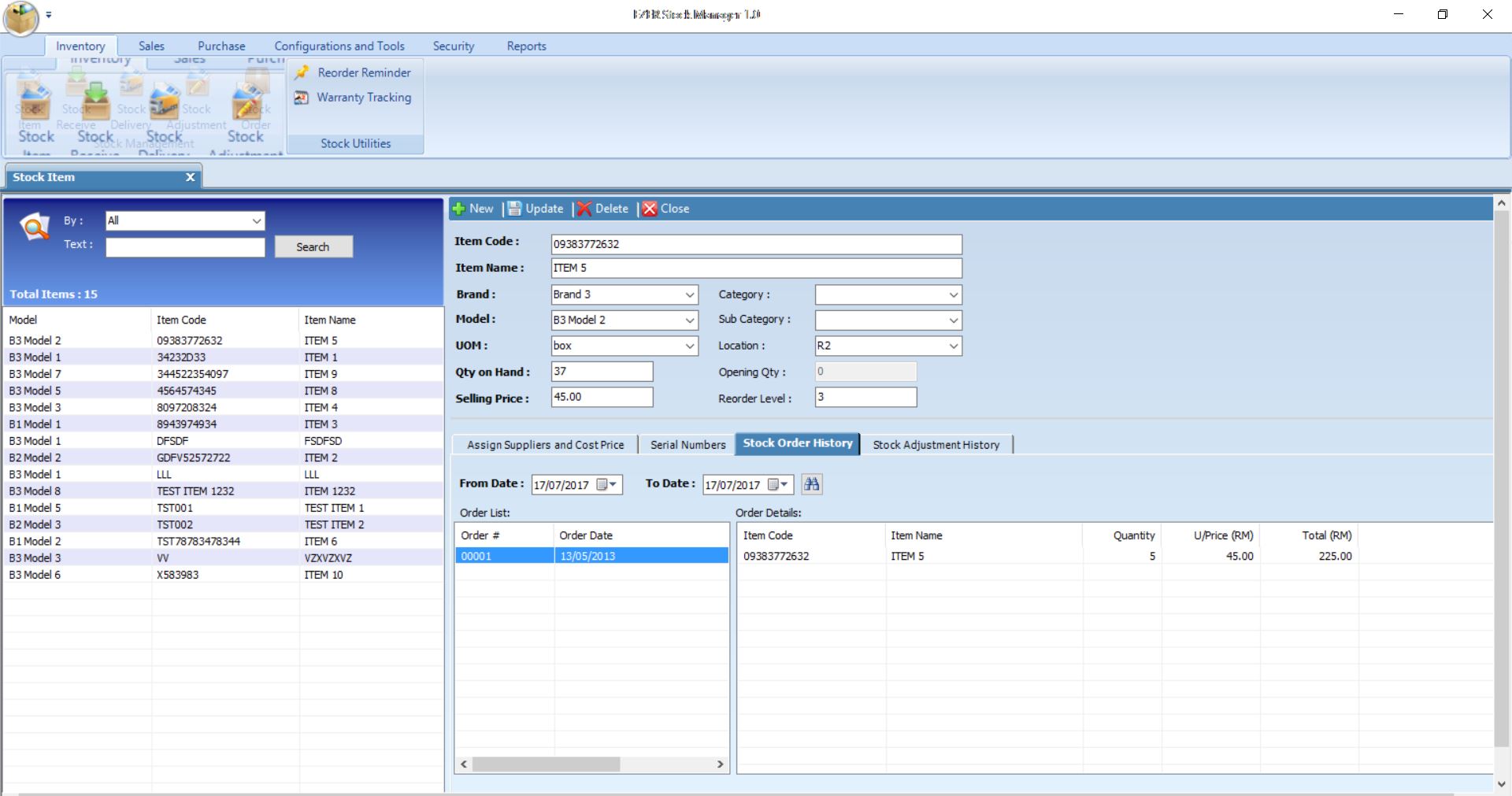
Task: Select the row with item code TST001
Action: (x=224, y=508)
